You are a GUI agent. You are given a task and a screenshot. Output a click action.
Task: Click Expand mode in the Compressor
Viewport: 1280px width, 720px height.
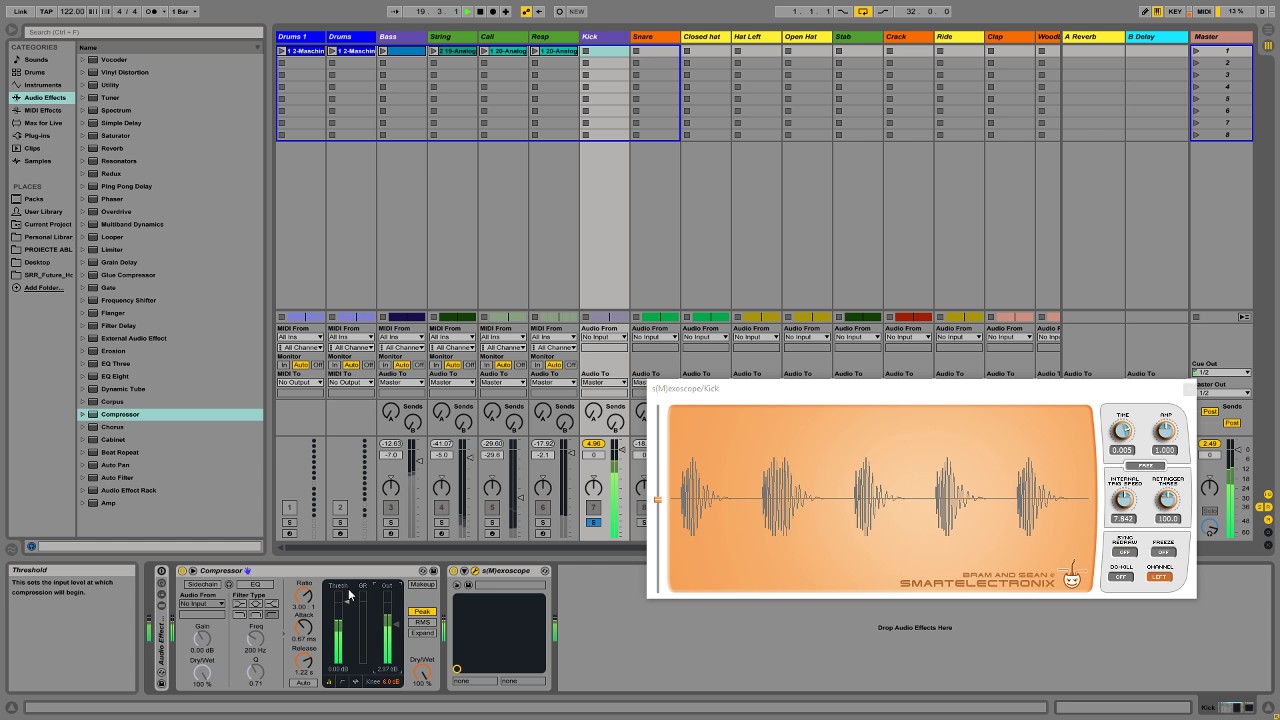coord(422,633)
